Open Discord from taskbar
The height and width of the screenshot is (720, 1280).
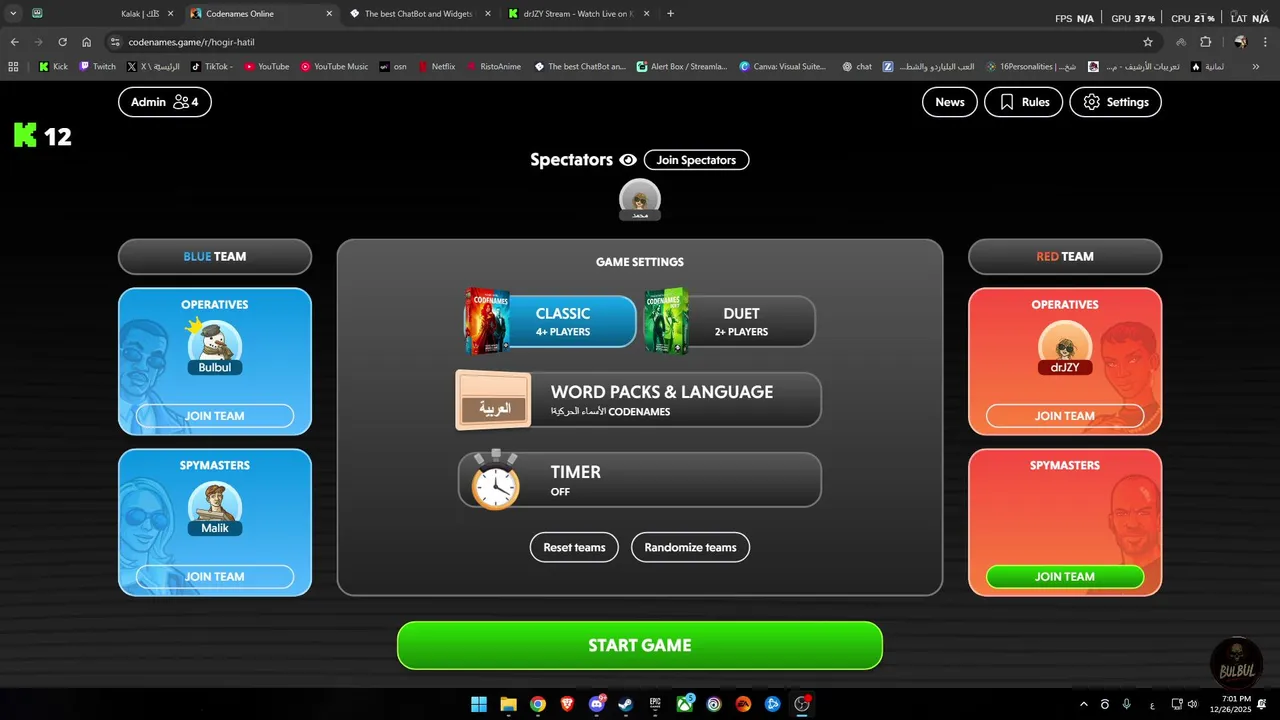coord(597,704)
